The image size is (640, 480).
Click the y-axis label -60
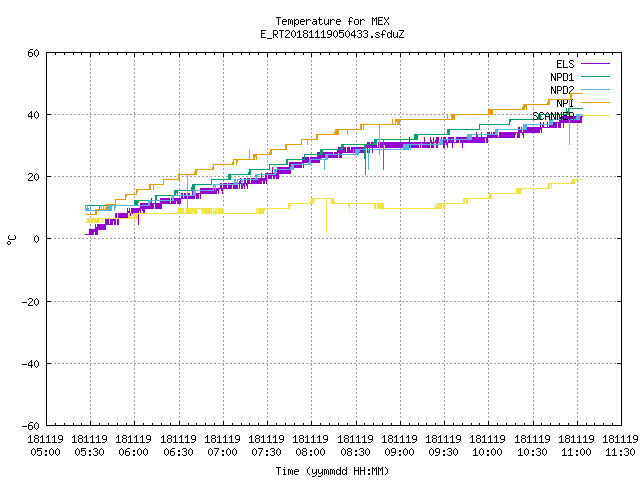coord(30,426)
